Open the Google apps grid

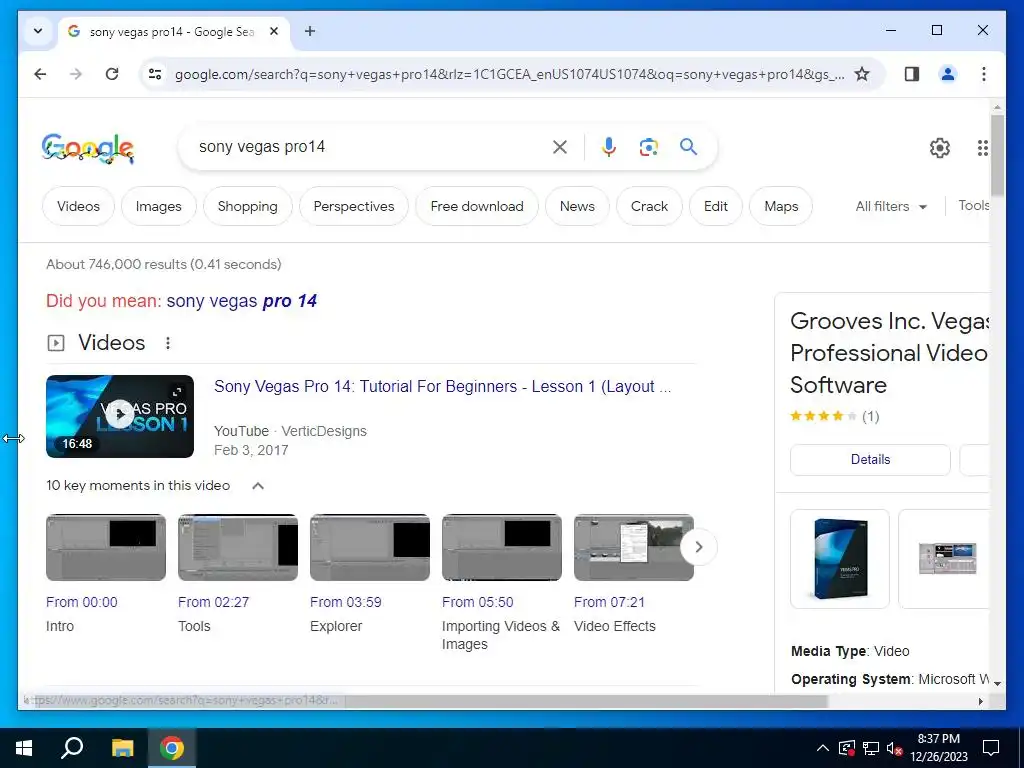(x=982, y=148)
